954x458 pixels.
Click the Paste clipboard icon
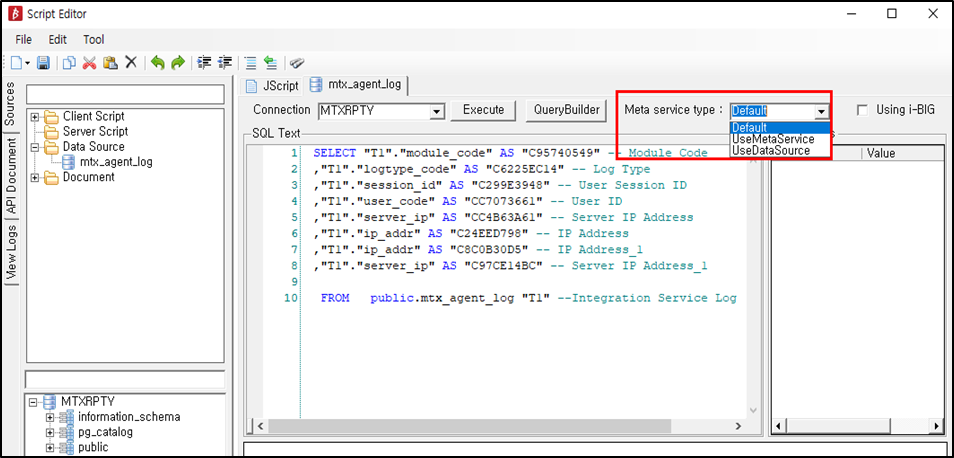click(x=110, y=63)
